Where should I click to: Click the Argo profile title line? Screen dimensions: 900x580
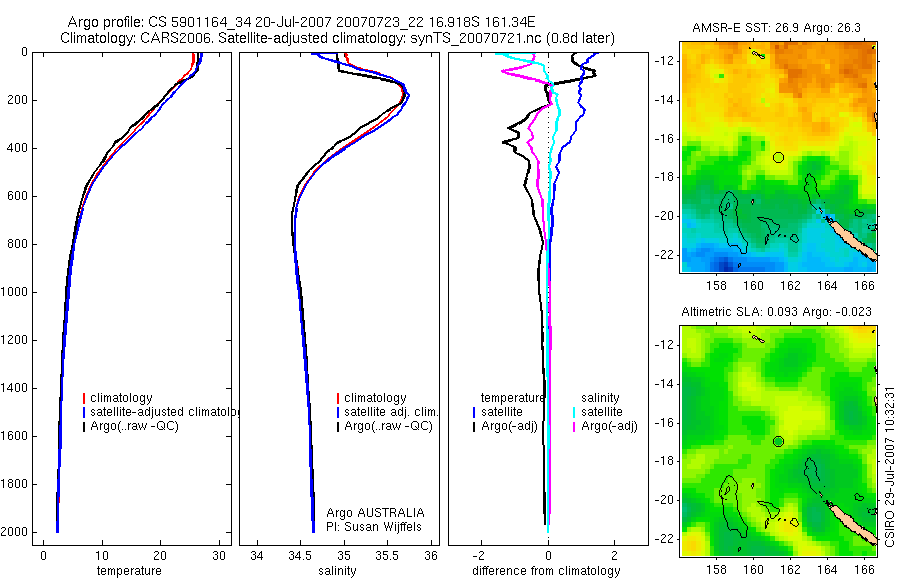pos(301,22)
